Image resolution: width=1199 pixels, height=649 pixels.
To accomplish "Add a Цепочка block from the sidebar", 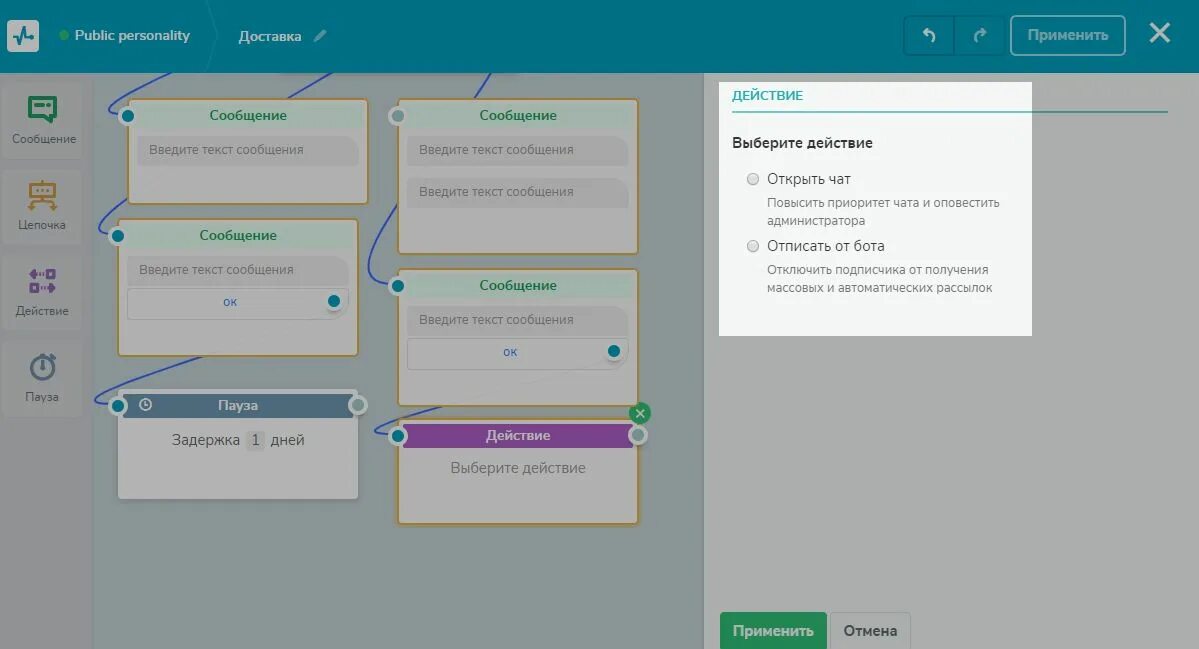I will click(x=42, y=206).
